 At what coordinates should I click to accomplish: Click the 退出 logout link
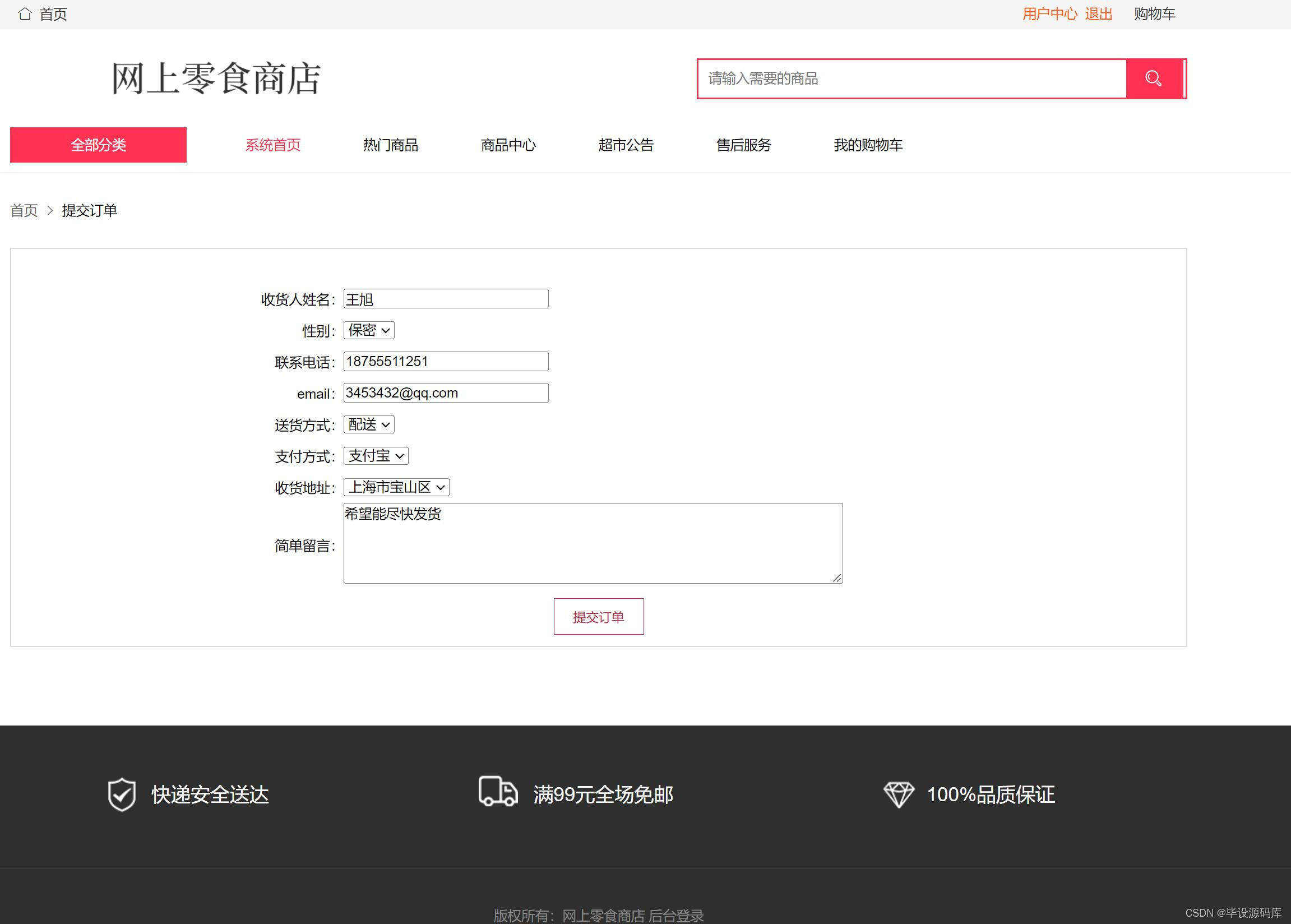(1099, 13)
